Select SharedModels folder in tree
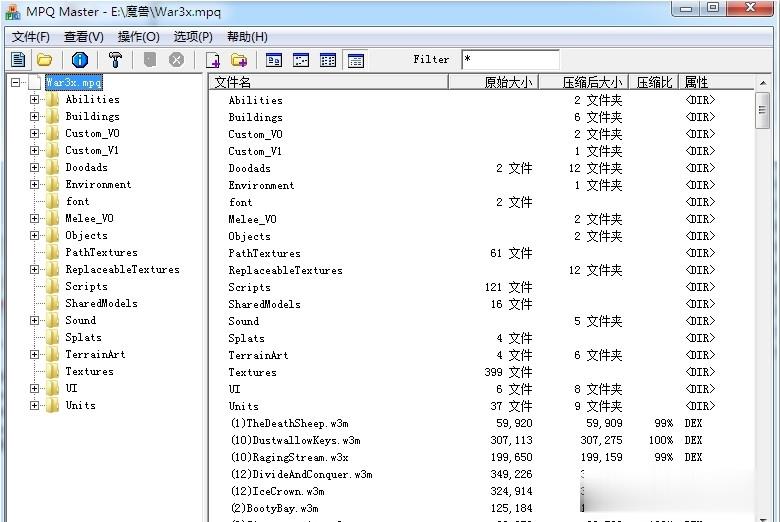The width and height of the screenshot is (780, 522). (x=101, y=304)
